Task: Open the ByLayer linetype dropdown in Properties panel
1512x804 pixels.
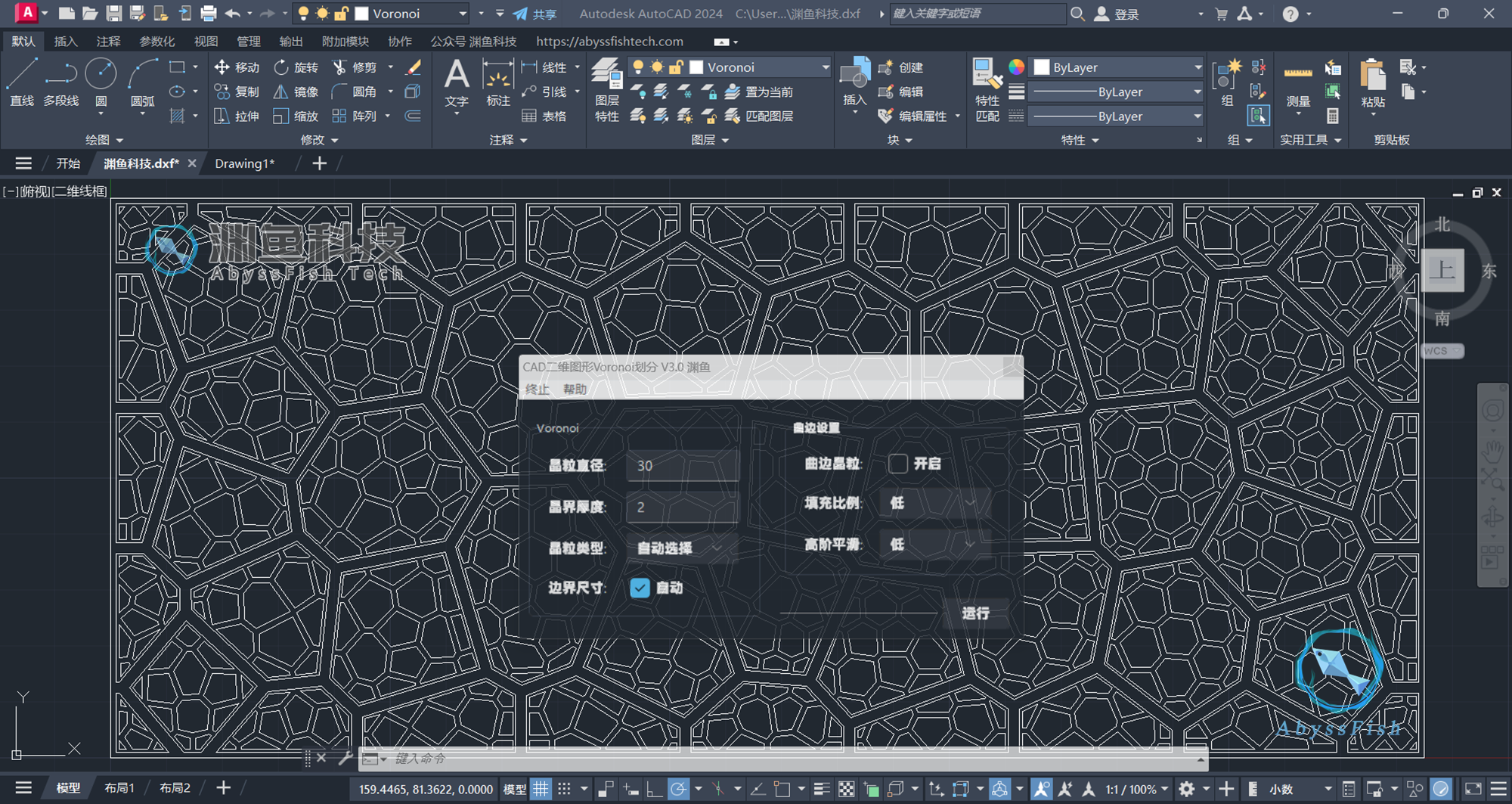Action: pos(1117,116)
